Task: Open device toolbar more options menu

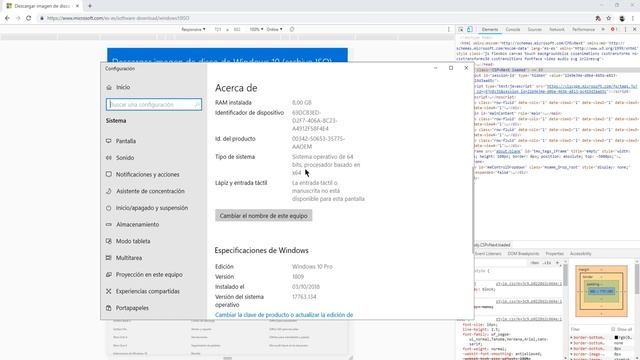Action: click(x=449, y=29)
